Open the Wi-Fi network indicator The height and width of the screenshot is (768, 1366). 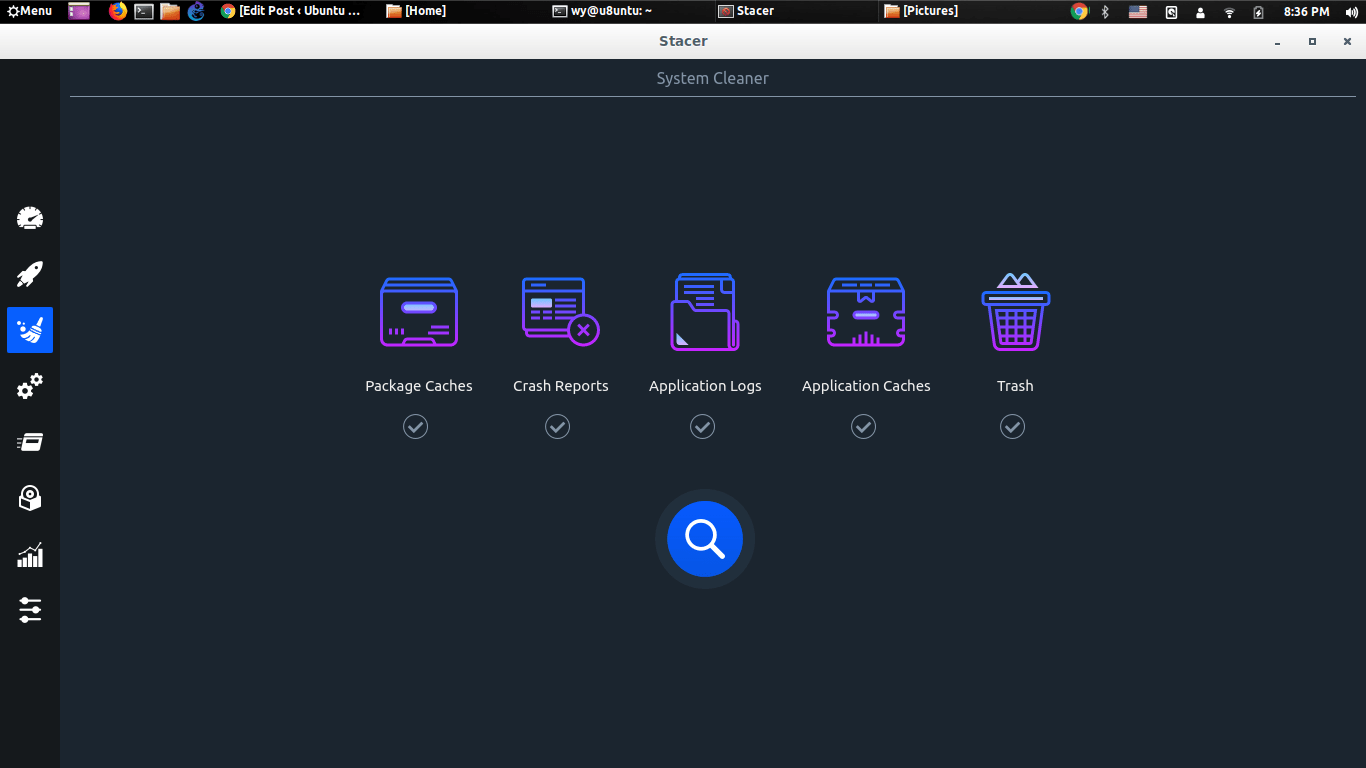(x=1230, y=12)
